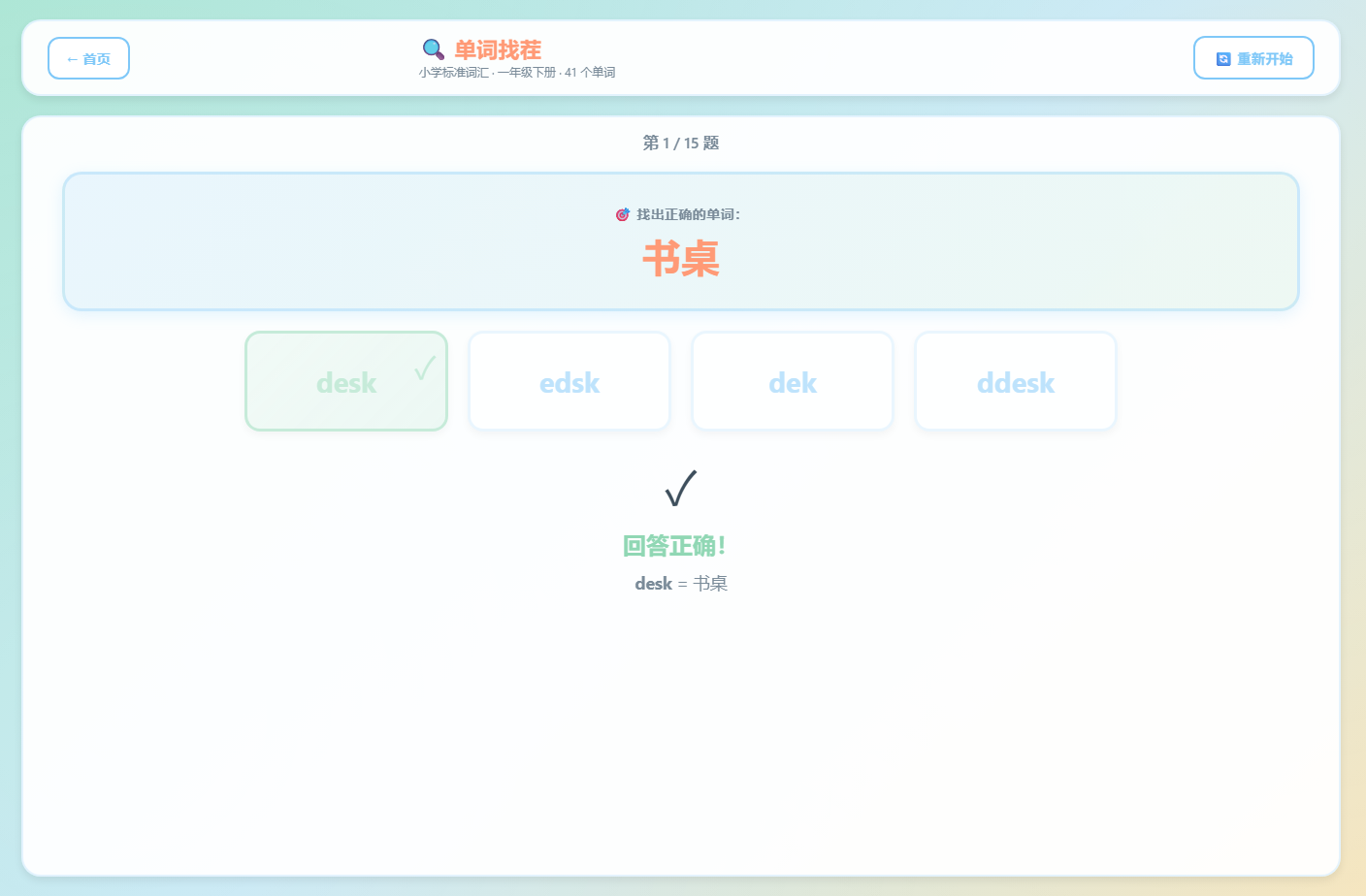This screenshot has height=896, width=1366.
Task: Click the 单词找茬 page title
Action: 498,49
